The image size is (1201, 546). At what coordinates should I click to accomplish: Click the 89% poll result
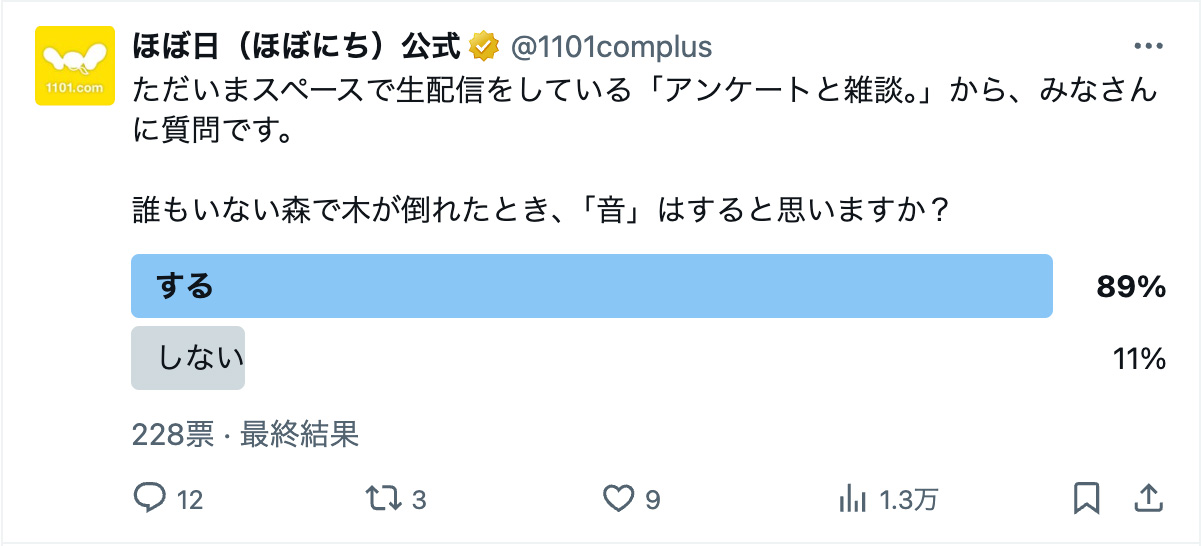(1131, 287)
